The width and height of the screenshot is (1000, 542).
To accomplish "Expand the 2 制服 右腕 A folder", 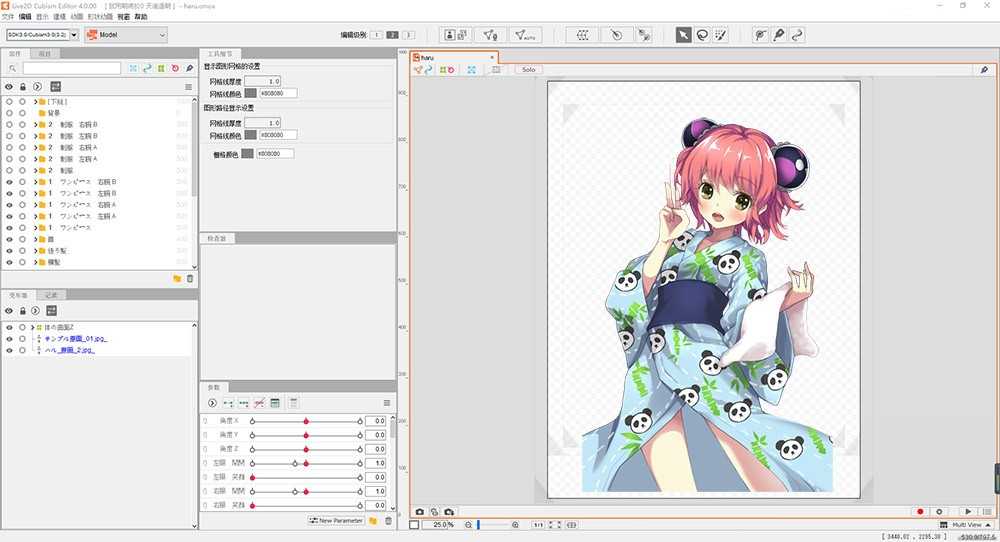I will point(36,147).
